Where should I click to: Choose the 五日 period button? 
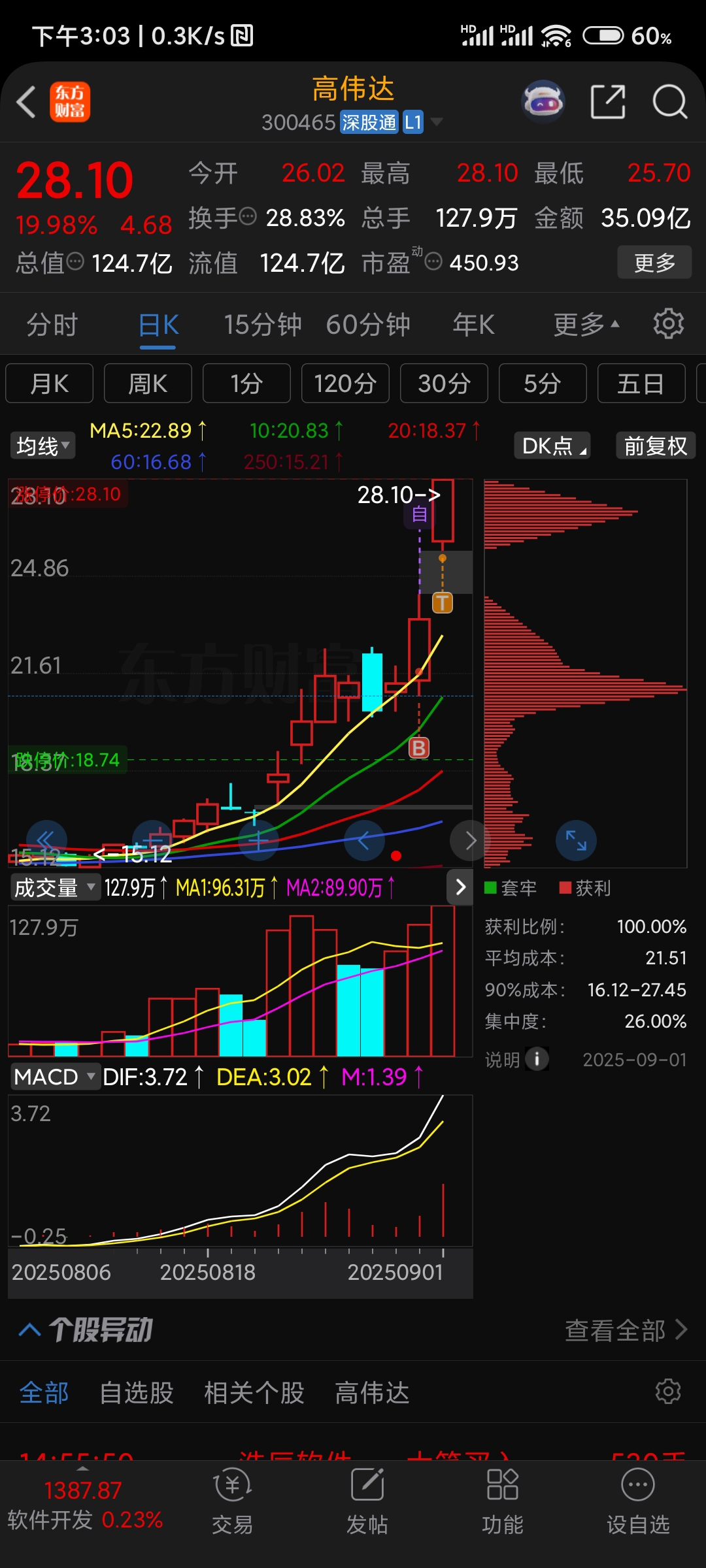pos(641,384)
